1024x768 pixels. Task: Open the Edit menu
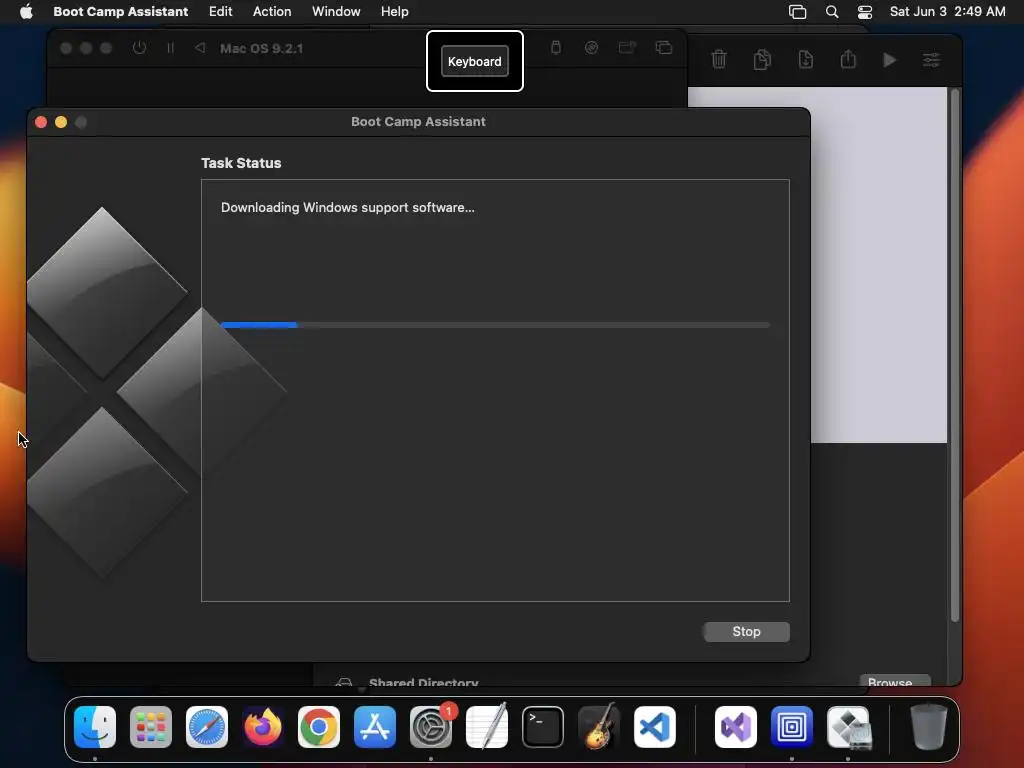click(x=221, y=11)
